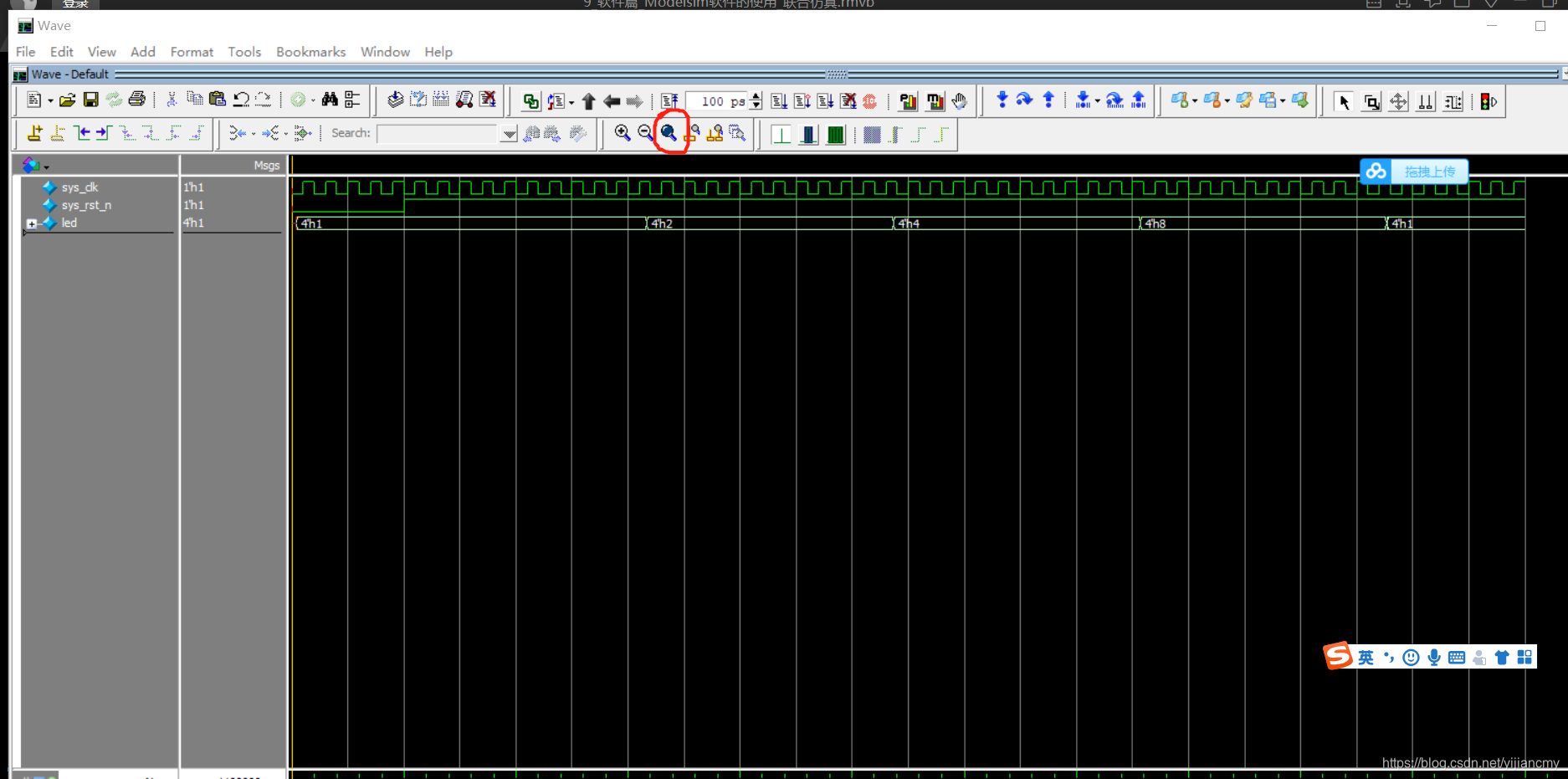Open Find with the binoculars icon

(330, 100)
